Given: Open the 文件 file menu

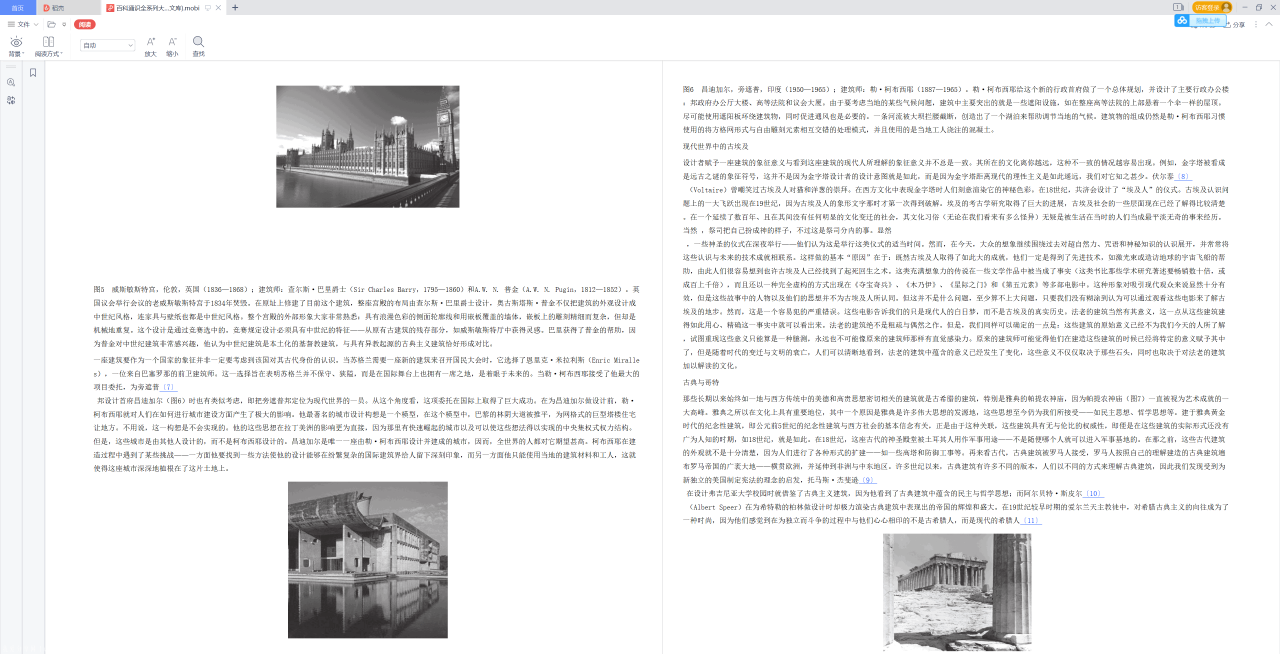Looking at the screenshot, I should [x=23, y=24].
